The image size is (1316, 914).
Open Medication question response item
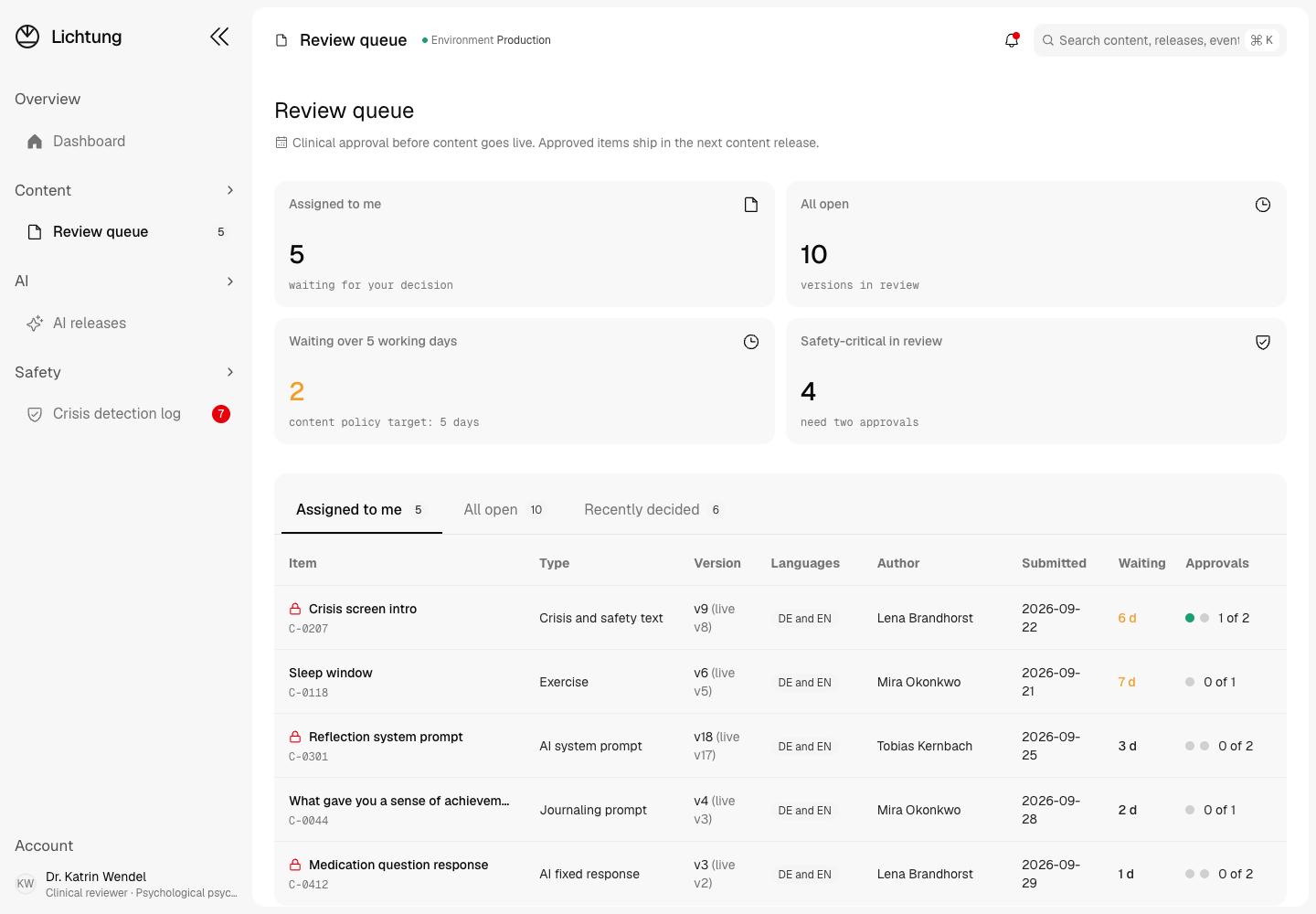[398, 865]
